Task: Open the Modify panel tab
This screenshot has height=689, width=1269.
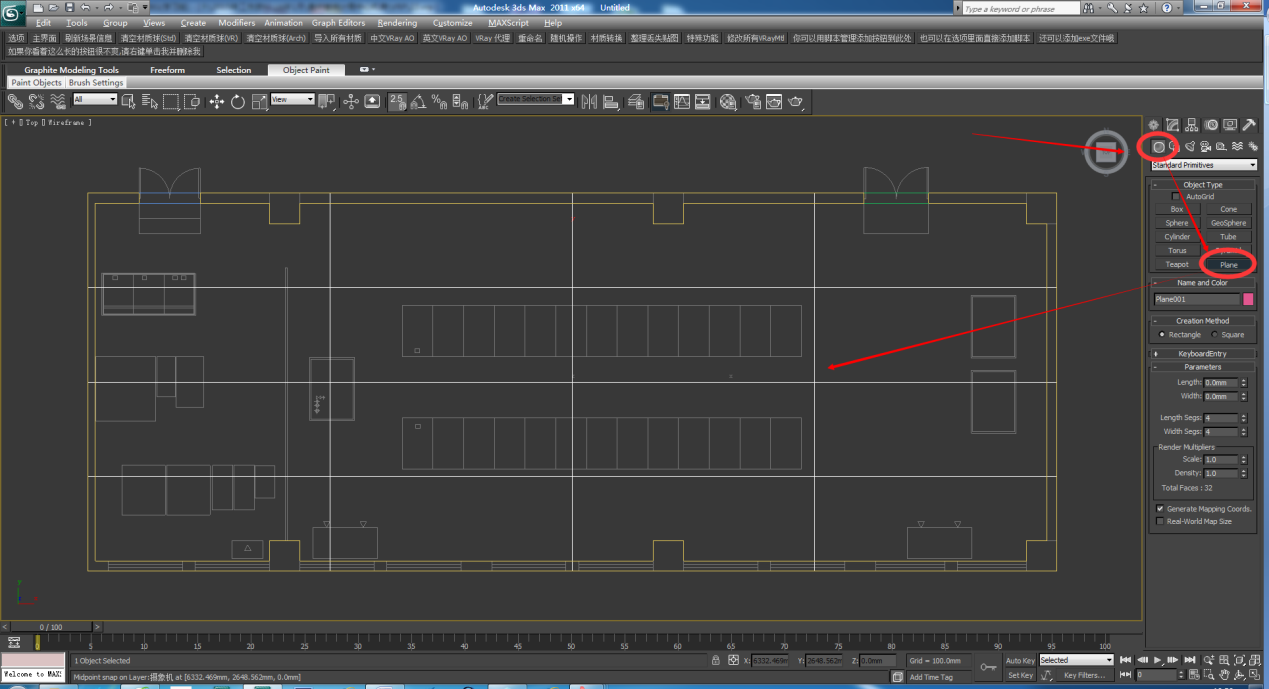Action: click(1172, 125)
